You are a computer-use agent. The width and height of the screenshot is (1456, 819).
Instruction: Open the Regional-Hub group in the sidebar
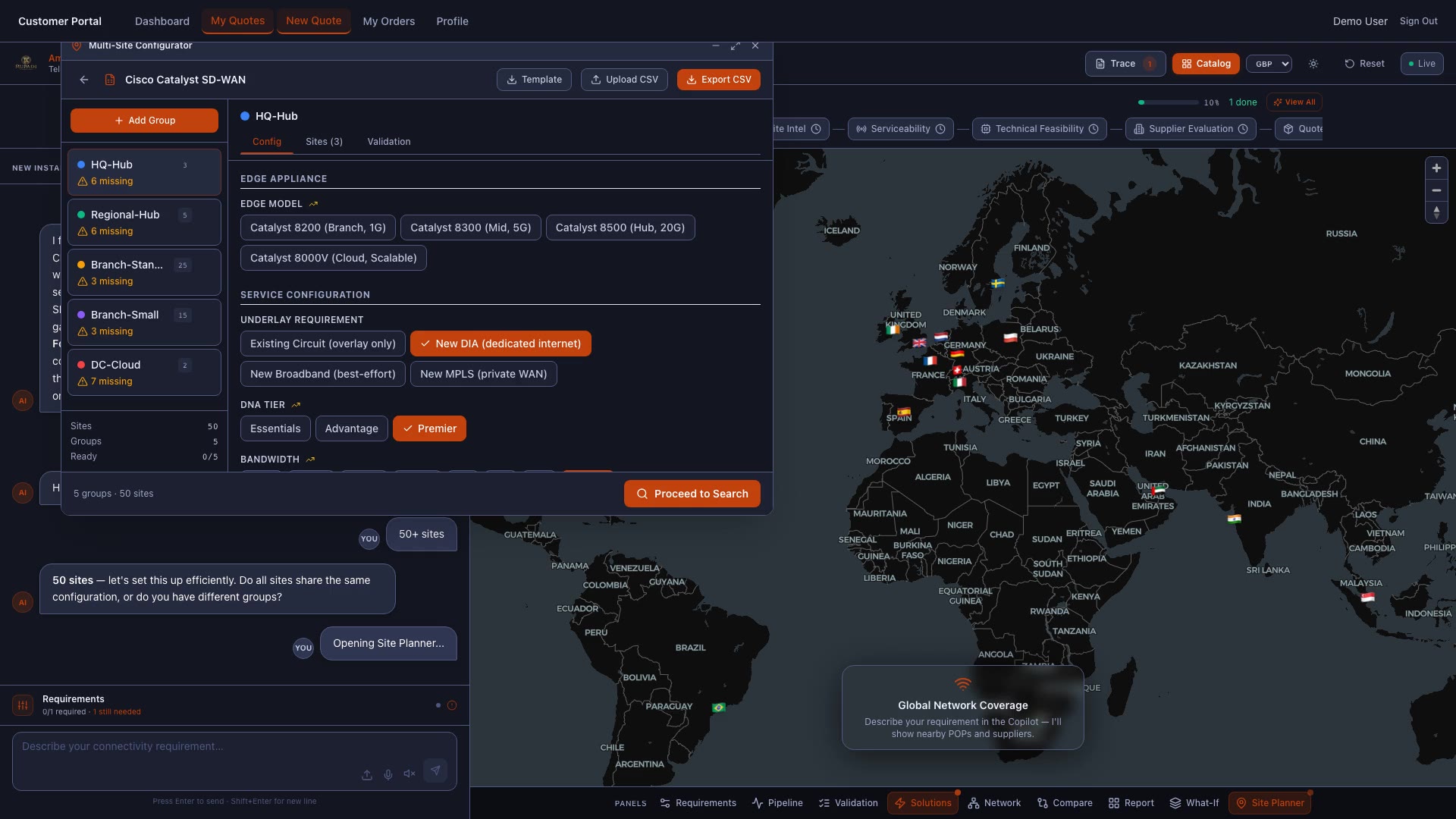144,222
